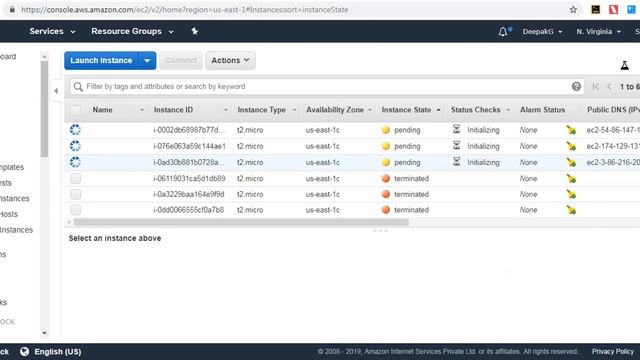640x360 pixels.
Task: Select the checkbox for instance i-0a3229baa164e9f9d
Action: click(x=75, y=194)
